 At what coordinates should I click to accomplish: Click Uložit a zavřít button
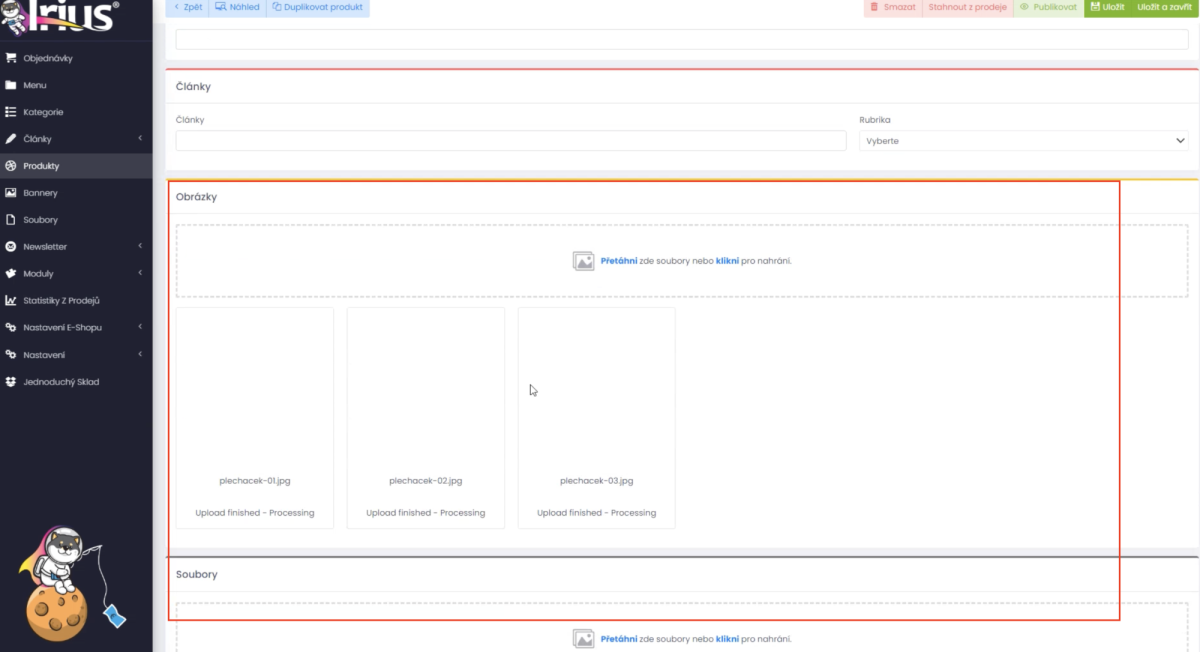tap(1164, 7)
